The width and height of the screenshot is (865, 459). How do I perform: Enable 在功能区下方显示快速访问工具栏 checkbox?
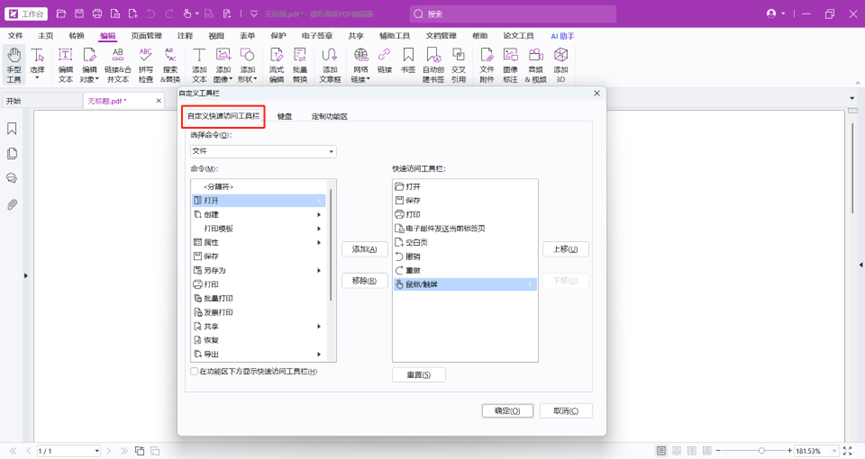pyautogui.click(x=195, y=371)
